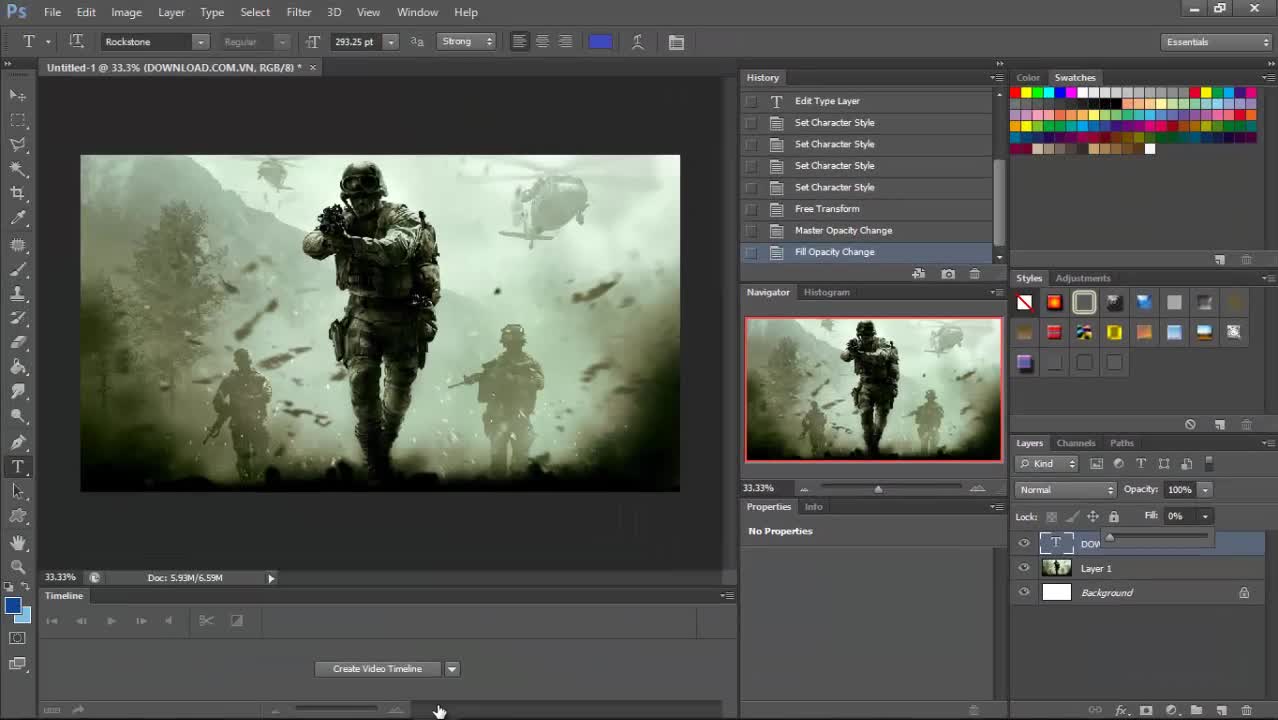This screenshot has height=720, width=1278.
Task: Switch to the Channels tab
Action: coord(1076,443)
